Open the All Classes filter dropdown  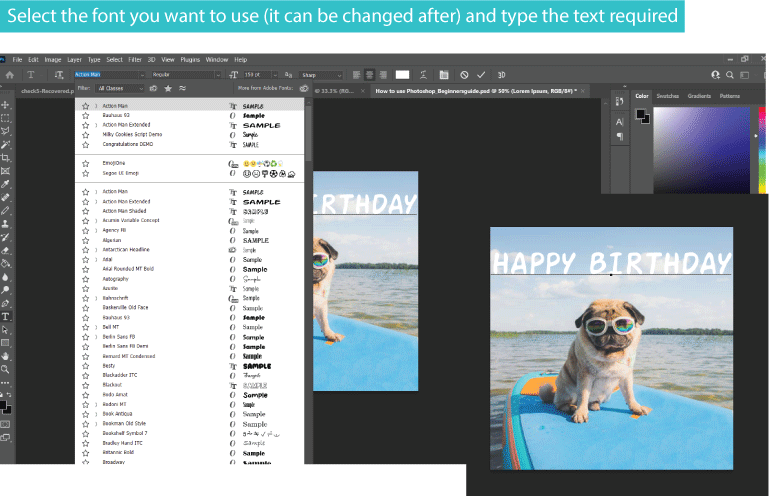(x=120, y=88)
